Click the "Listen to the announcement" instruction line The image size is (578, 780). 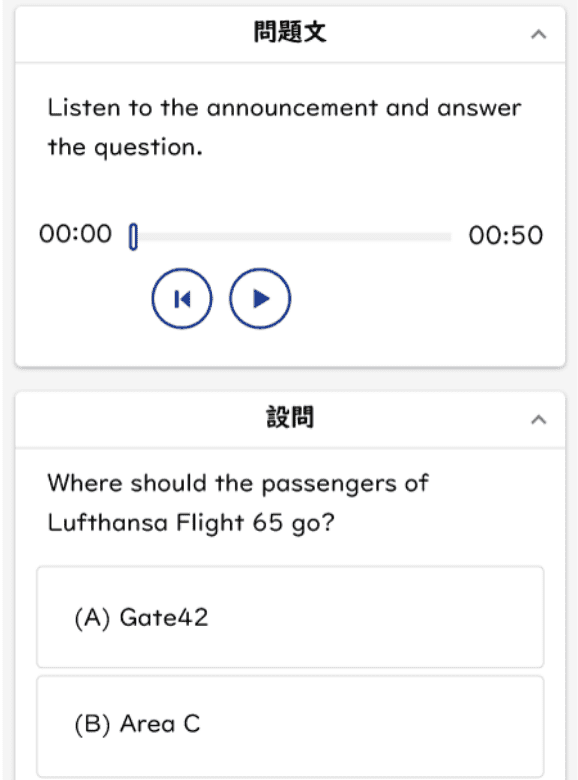point(285,108)
